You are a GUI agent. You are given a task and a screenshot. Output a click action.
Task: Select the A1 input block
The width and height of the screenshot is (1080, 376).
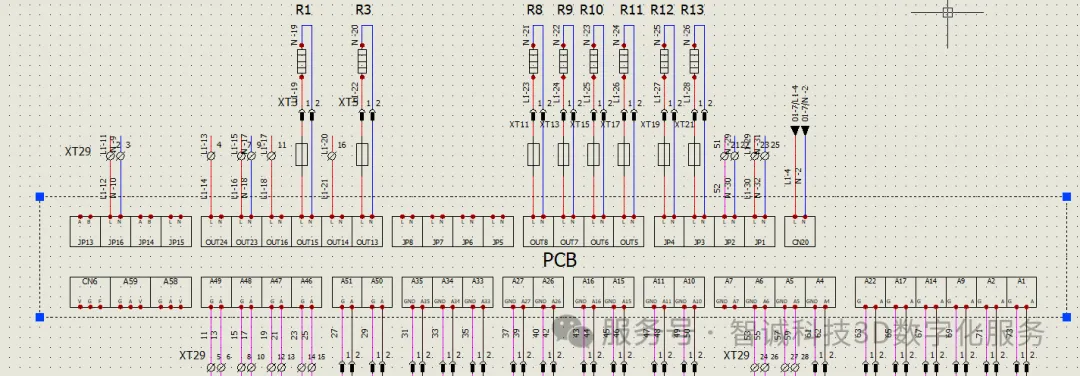click(1022, 292)
